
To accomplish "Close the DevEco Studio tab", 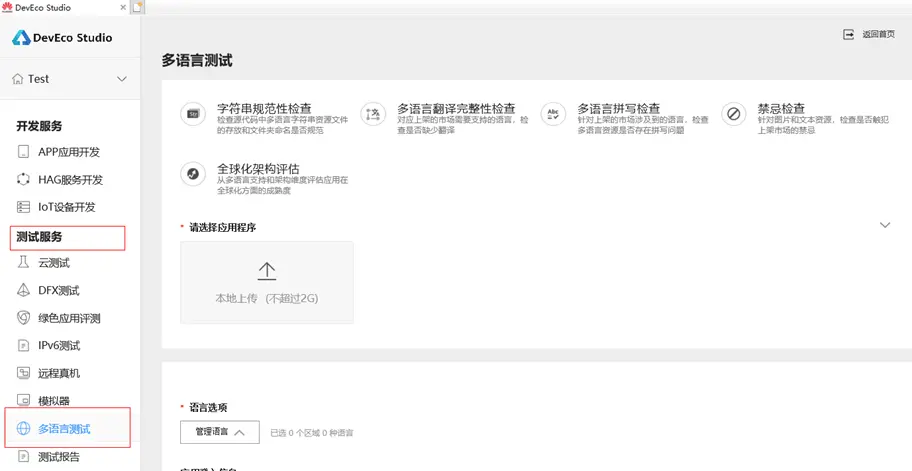I will pos(123,8).
